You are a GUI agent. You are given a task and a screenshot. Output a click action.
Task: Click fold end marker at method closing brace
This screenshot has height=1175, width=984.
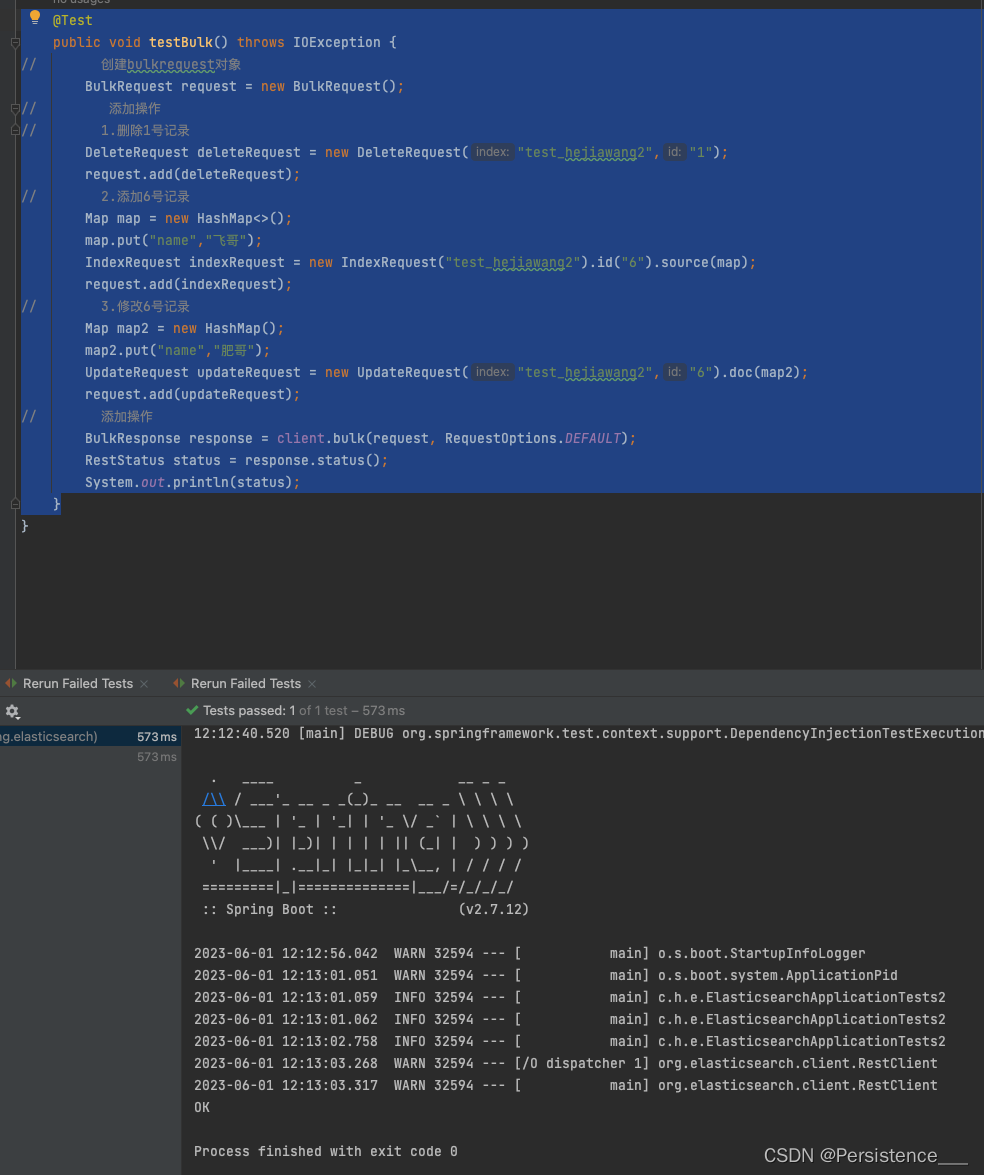tap(15, 504)
